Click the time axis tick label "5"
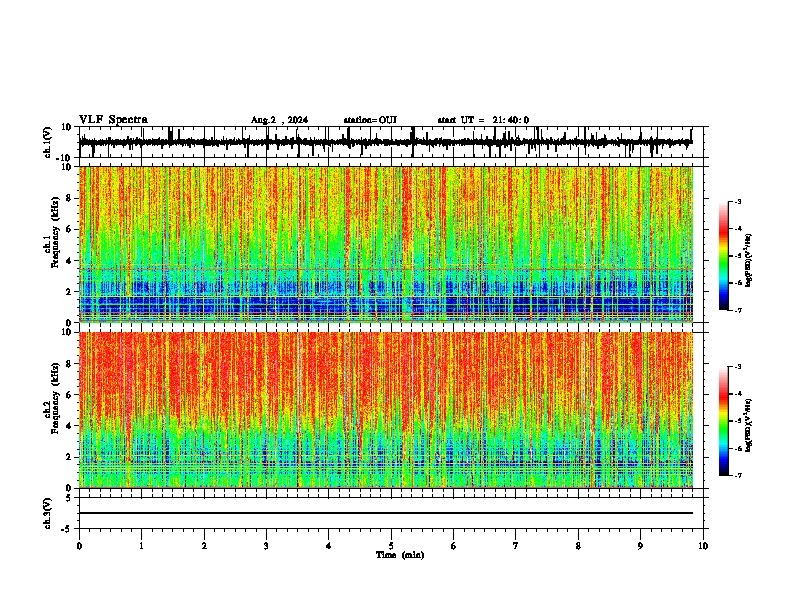This screenshot has width=792, height=612. (391, 546)
